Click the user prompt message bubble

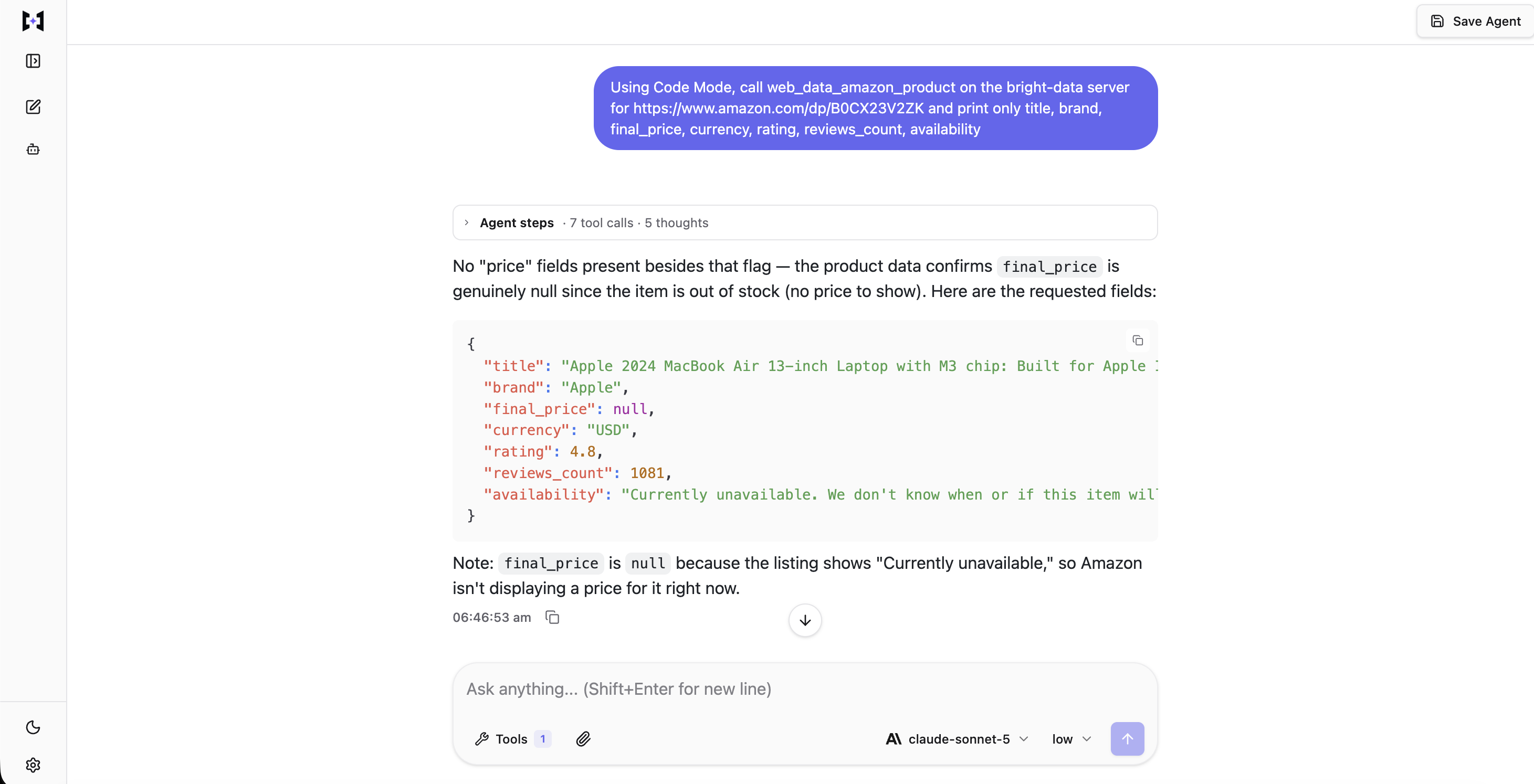875,108
